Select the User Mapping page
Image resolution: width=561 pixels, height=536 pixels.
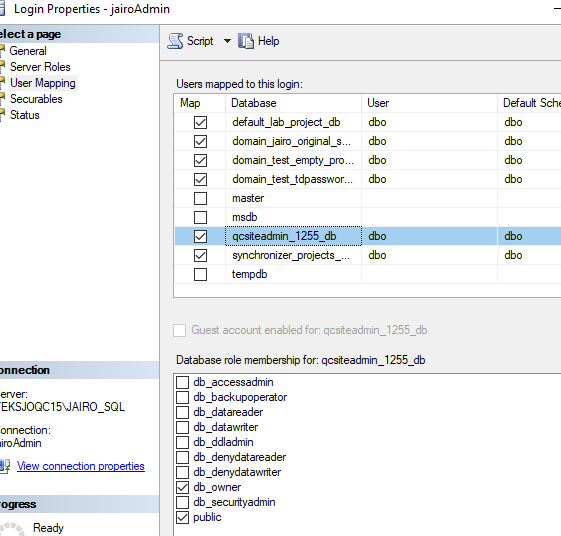[43, 83]
